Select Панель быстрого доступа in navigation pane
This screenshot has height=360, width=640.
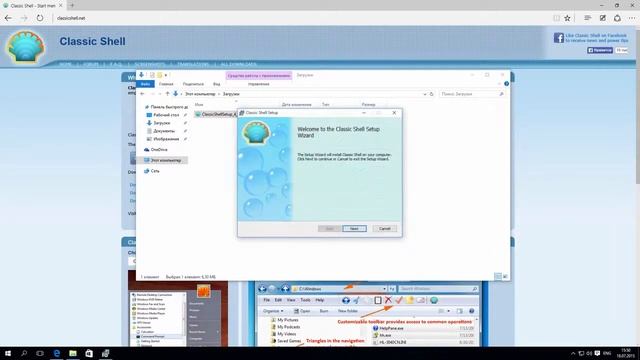[166, 107]
